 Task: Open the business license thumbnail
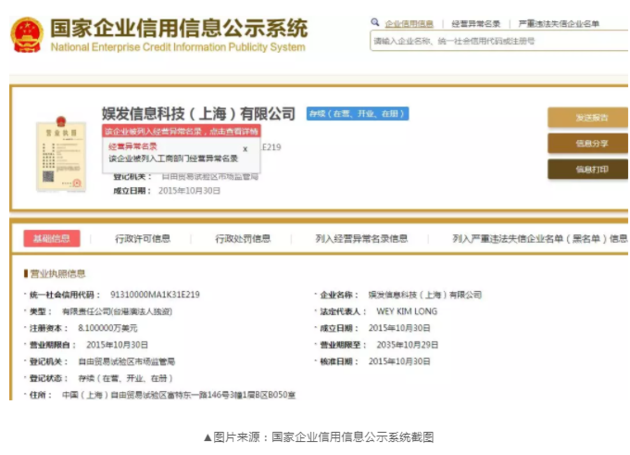[x=61, y=154]
